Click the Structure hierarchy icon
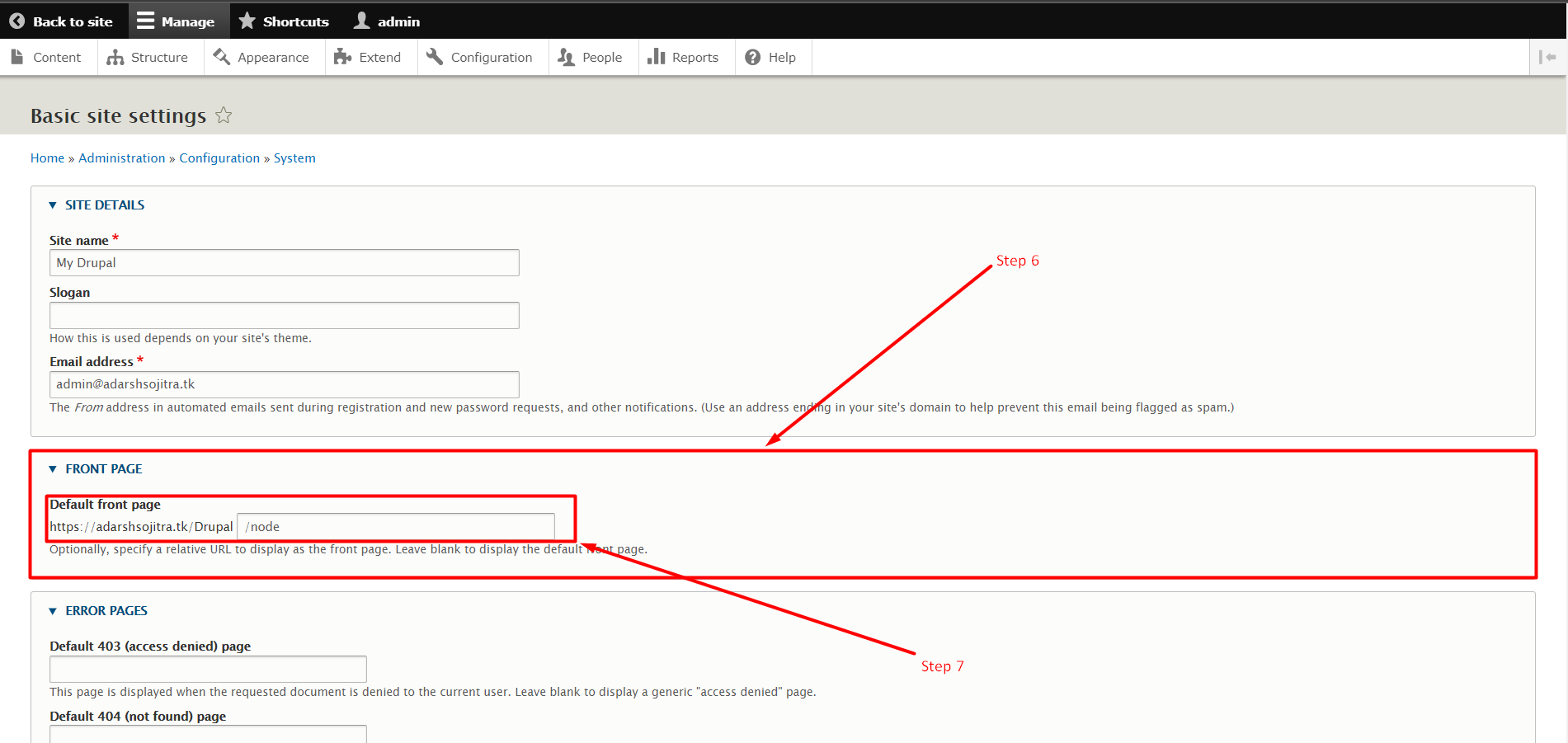1568x743 pixels. [115, 57]
